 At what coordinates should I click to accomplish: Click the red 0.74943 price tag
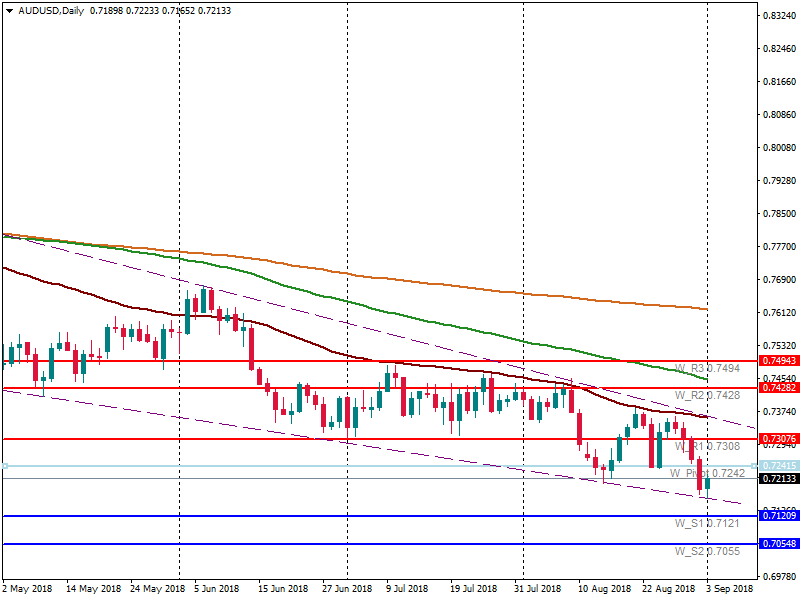click(x=778, y=360)
